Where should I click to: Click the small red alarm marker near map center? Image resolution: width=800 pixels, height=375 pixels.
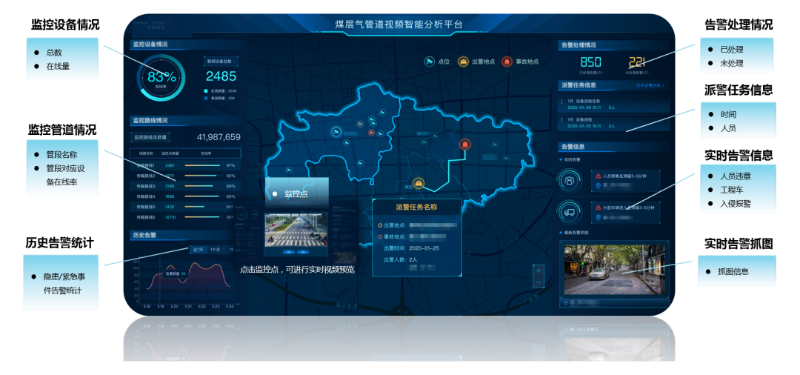click(371, 133)
